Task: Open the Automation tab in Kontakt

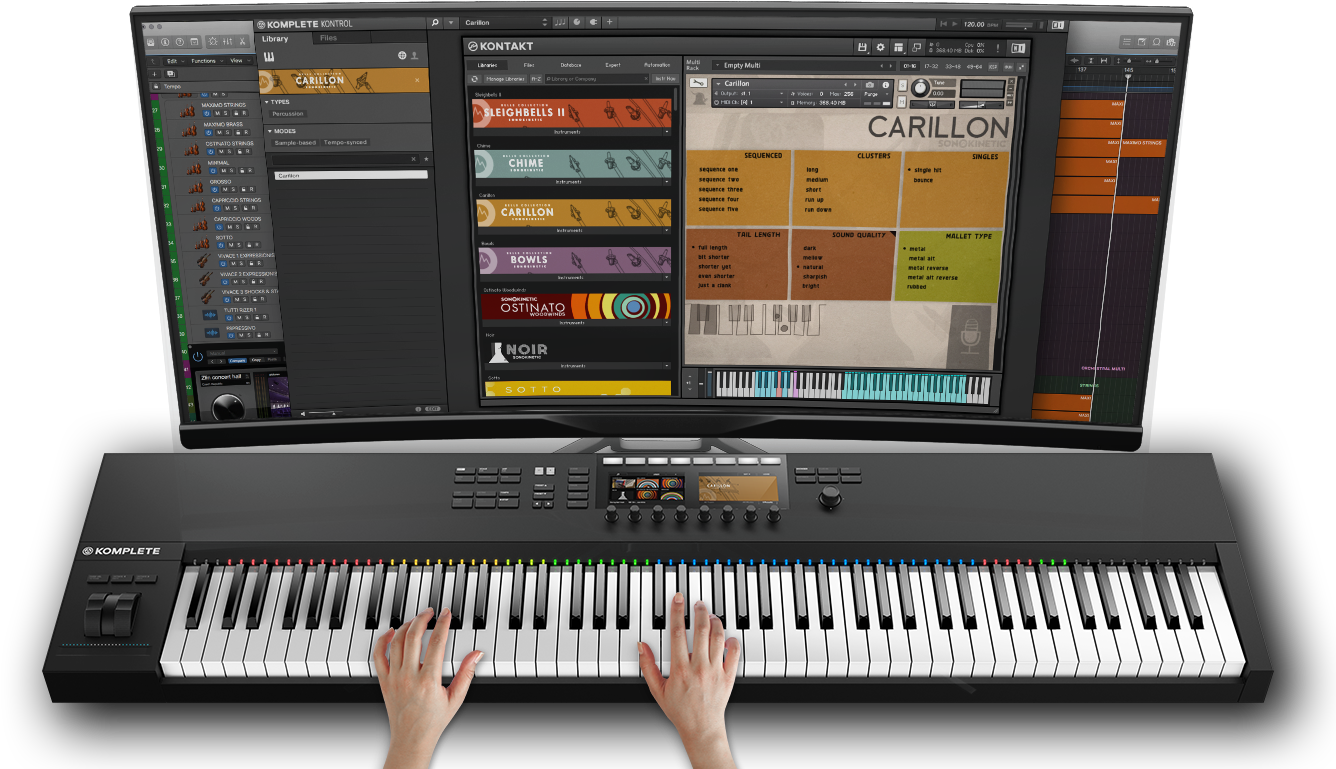Action: [x=657, y=65]
